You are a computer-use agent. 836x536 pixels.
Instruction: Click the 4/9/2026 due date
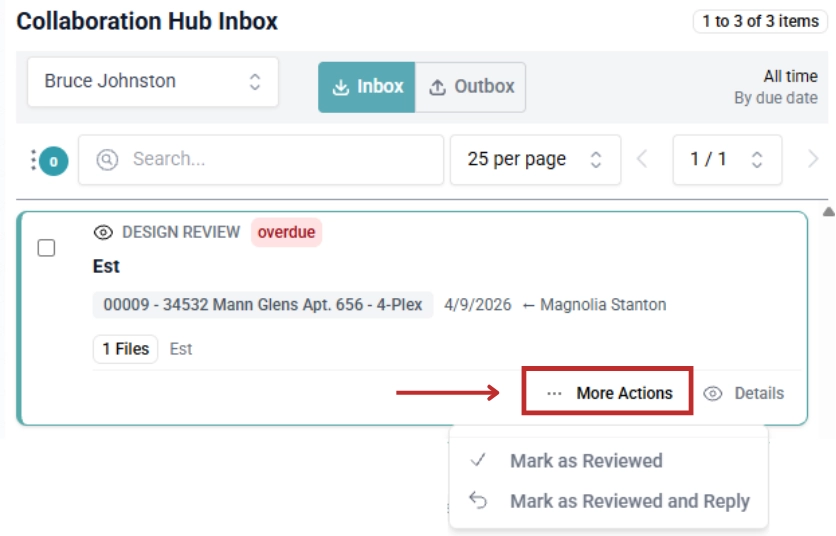tap(478, 305)
